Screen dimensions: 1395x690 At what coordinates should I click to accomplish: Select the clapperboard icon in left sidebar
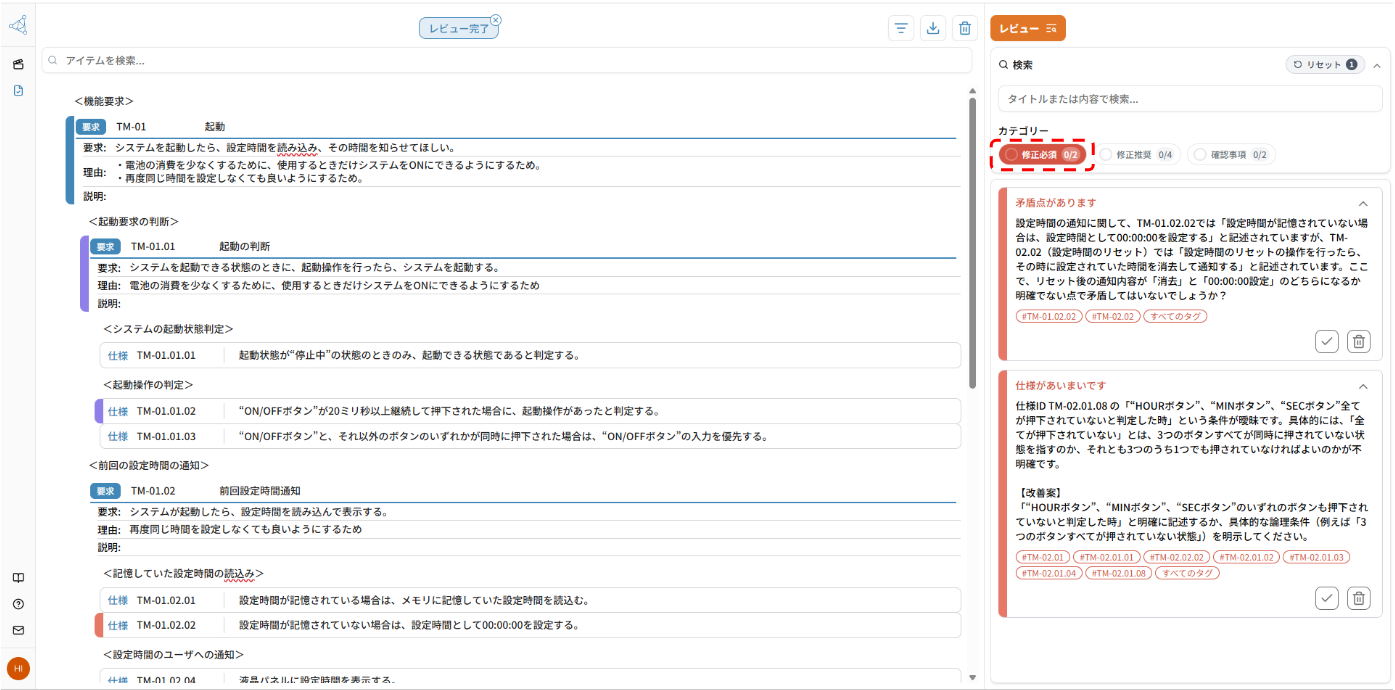click(18, 64)
